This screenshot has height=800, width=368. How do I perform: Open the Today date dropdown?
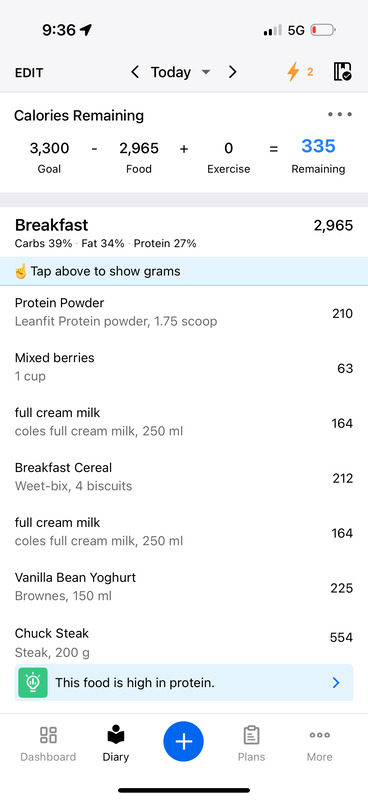click(180, 72)
